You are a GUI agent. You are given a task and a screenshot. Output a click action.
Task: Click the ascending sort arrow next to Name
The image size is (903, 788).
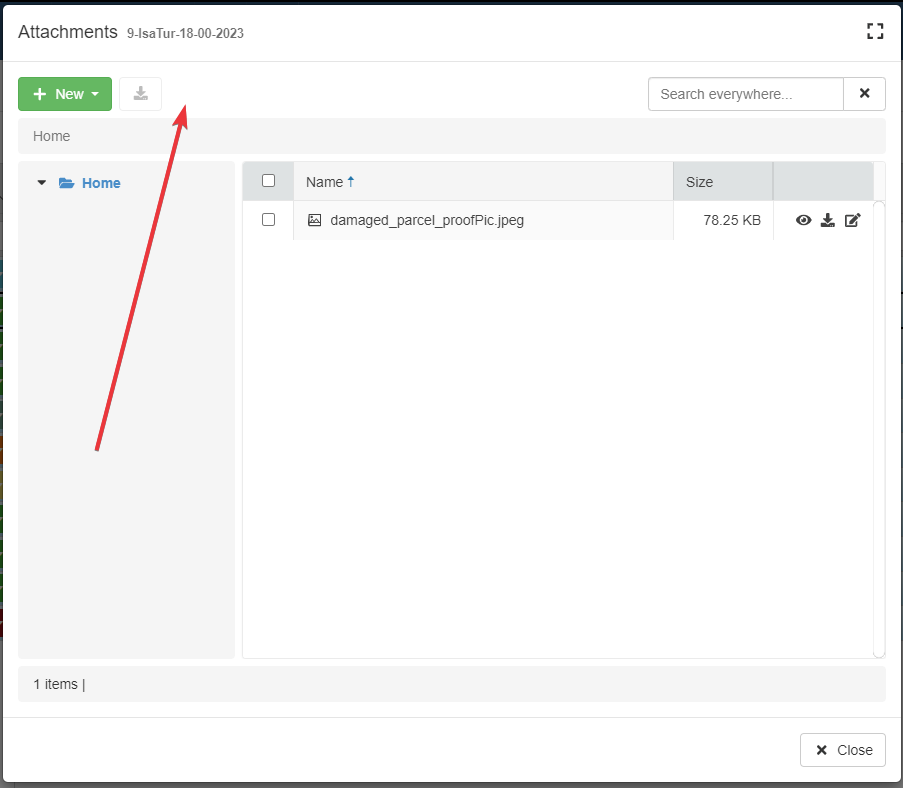click(x=351, y=182)
